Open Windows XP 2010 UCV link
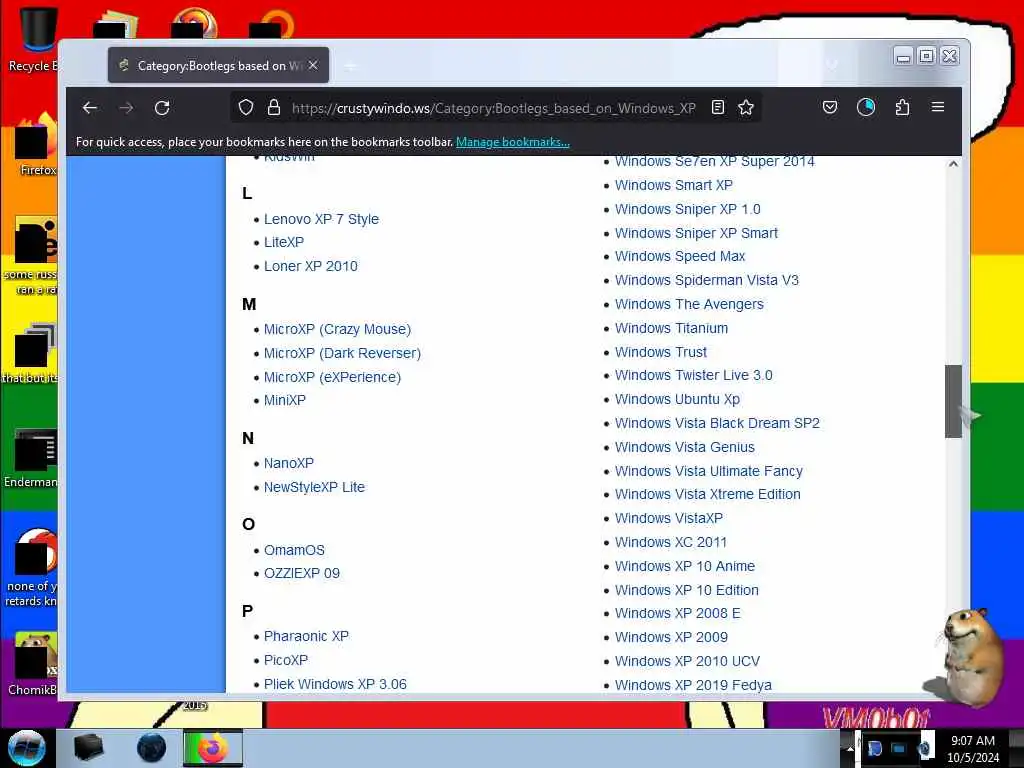Screen dimensions: 1024x768 click(687, 662)
